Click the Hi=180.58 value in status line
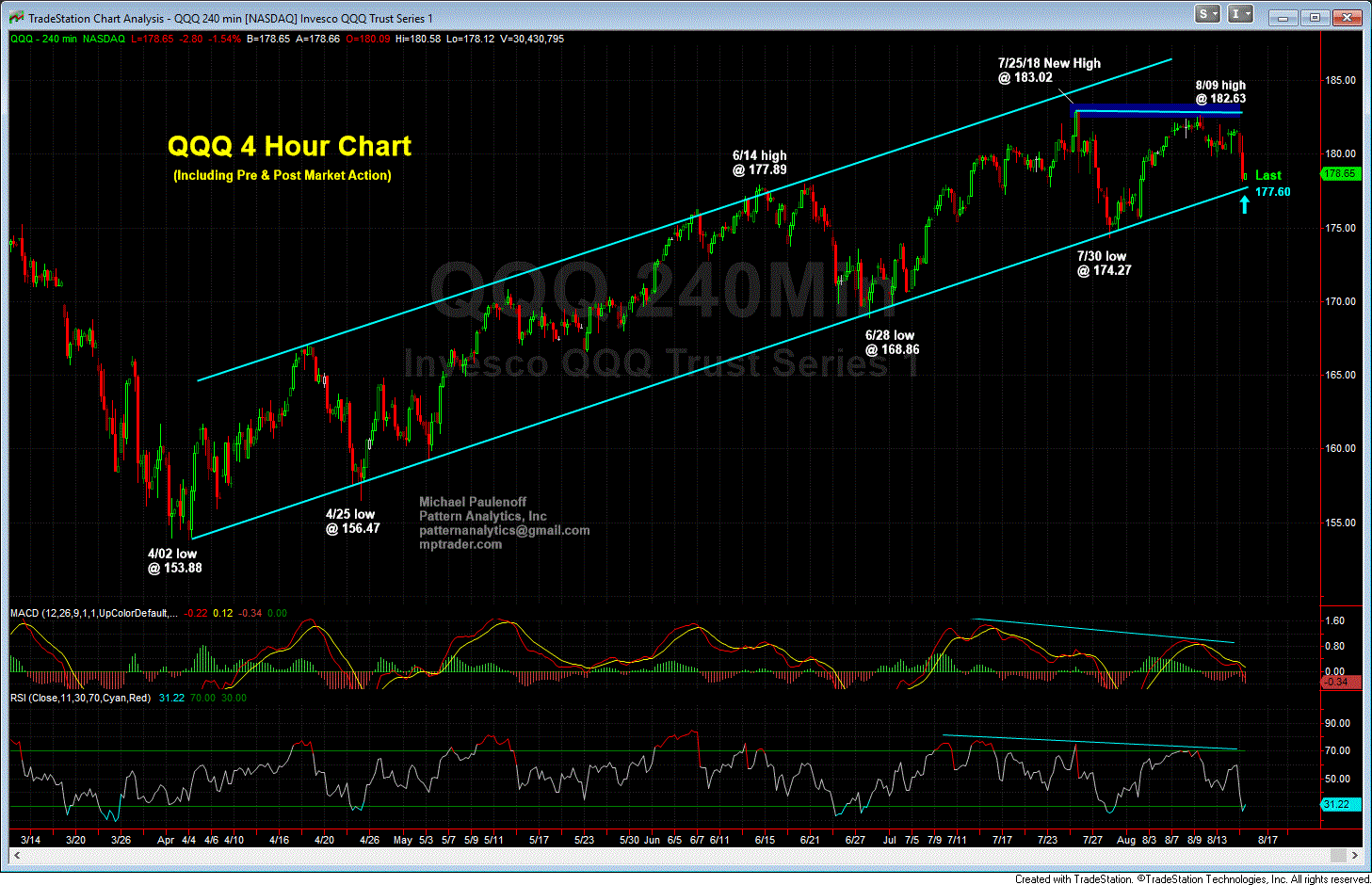The height and width of the screenshot is (885, 1372). click(x=418, y=39)
